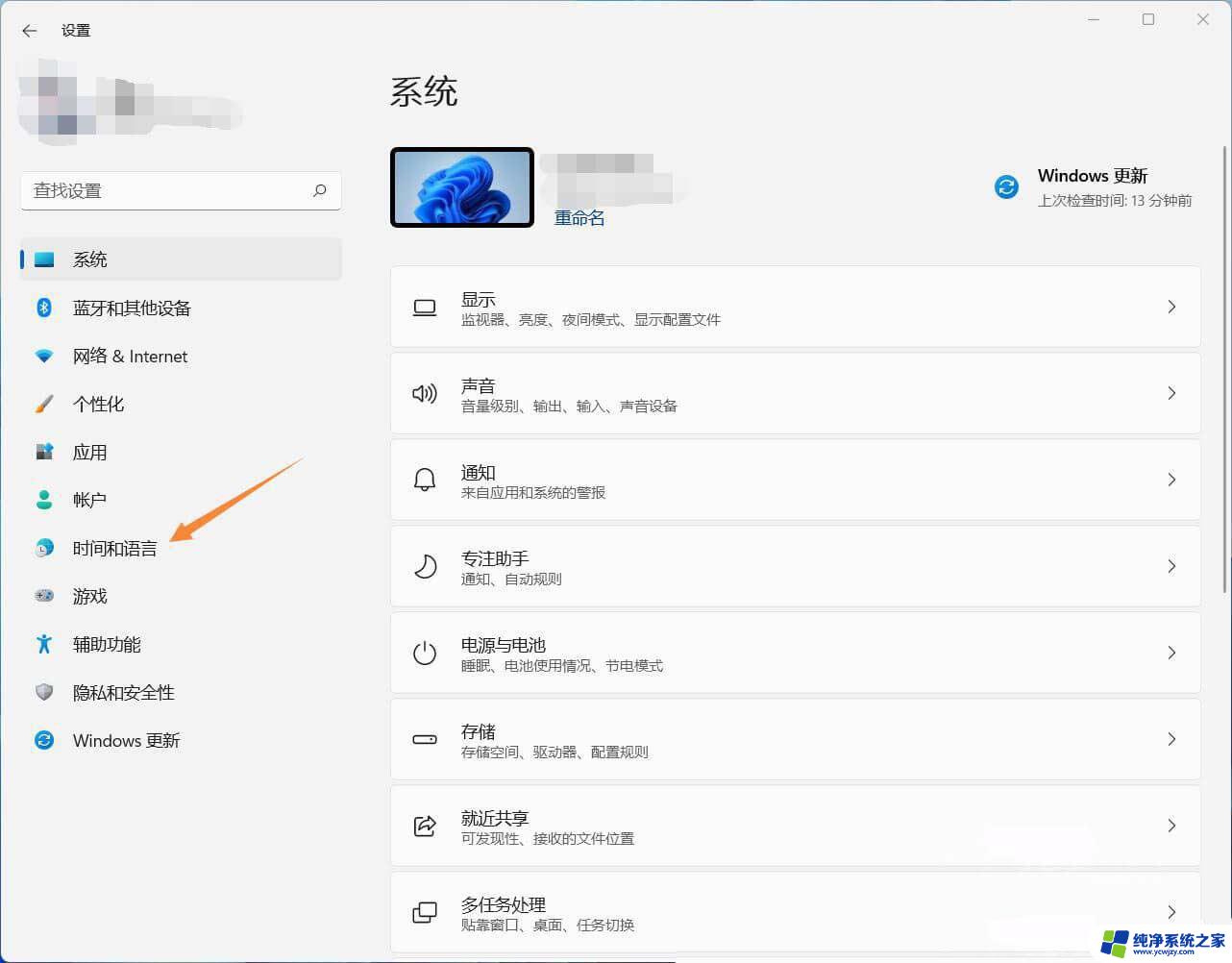Screen dimensions: 1232x963
Task: Open 网络 & Internet settings
Action: (181, 356)
